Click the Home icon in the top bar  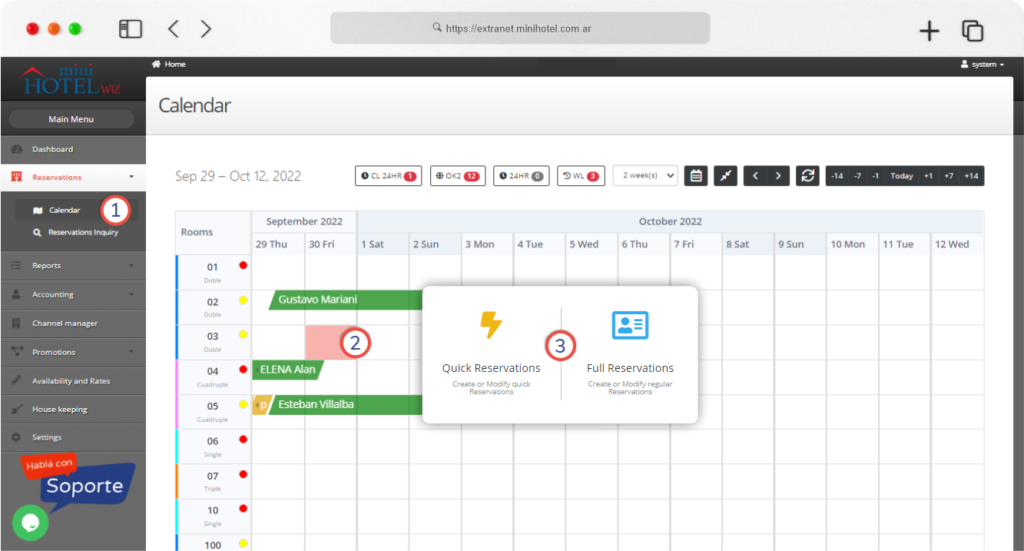click(x=156, y=64)
